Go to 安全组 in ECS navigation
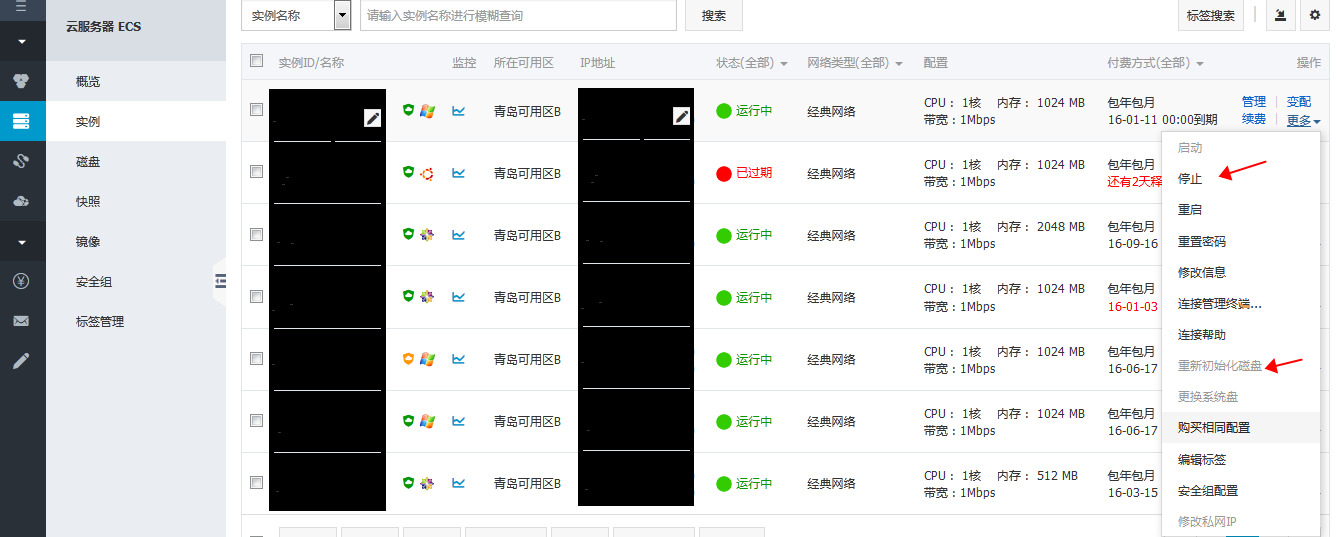The image size is (1336, 537). (94, 281)
